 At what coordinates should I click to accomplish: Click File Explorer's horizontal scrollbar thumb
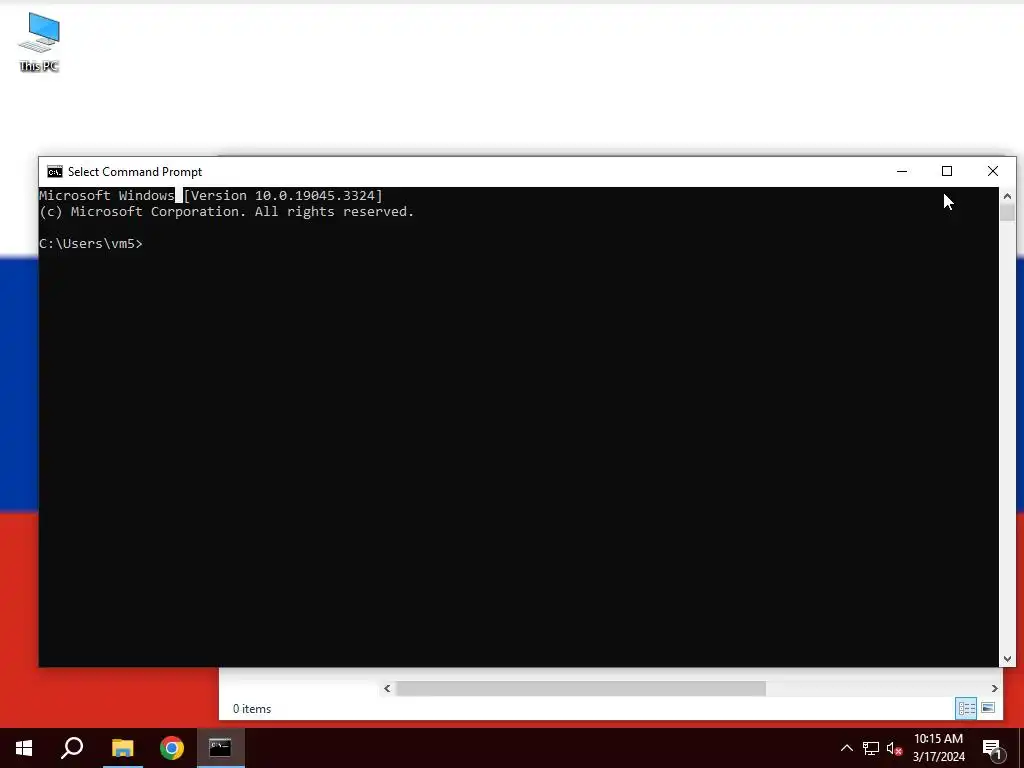tap(581, 688)
